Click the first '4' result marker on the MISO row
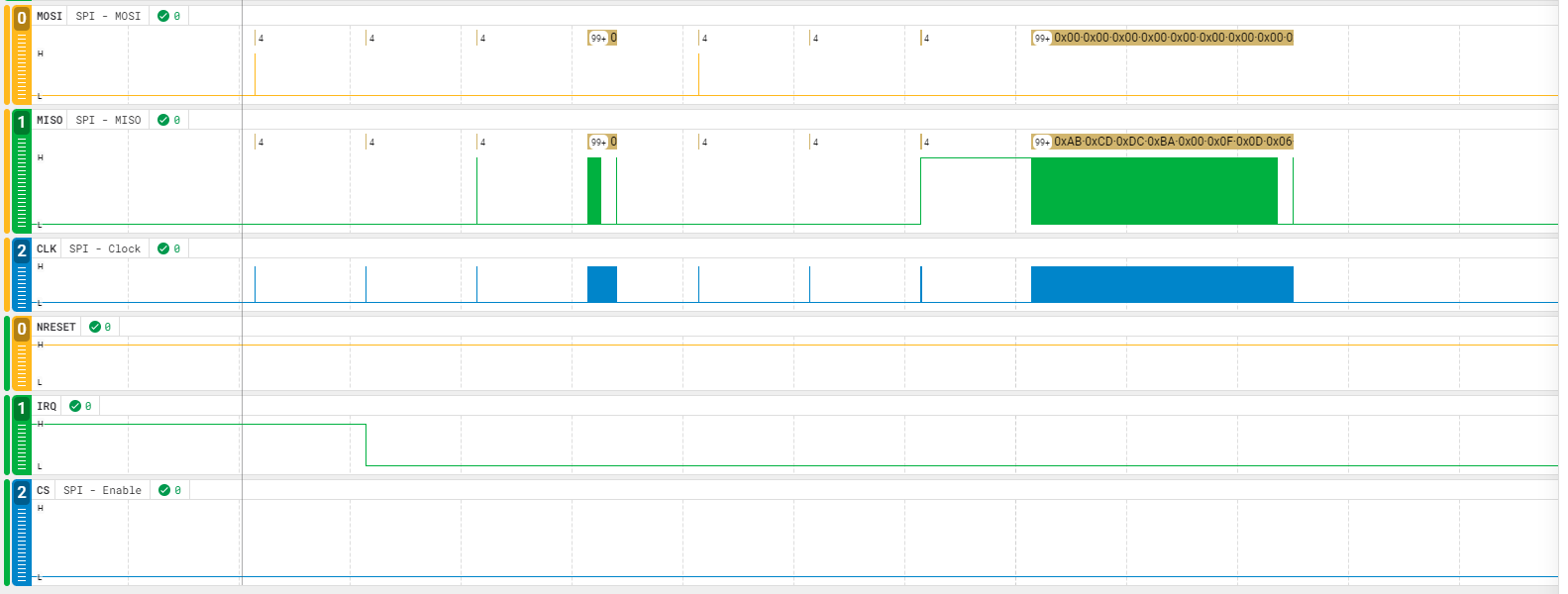The width and height of the screenshot is (1568, 594). click(x=261, y=142)
